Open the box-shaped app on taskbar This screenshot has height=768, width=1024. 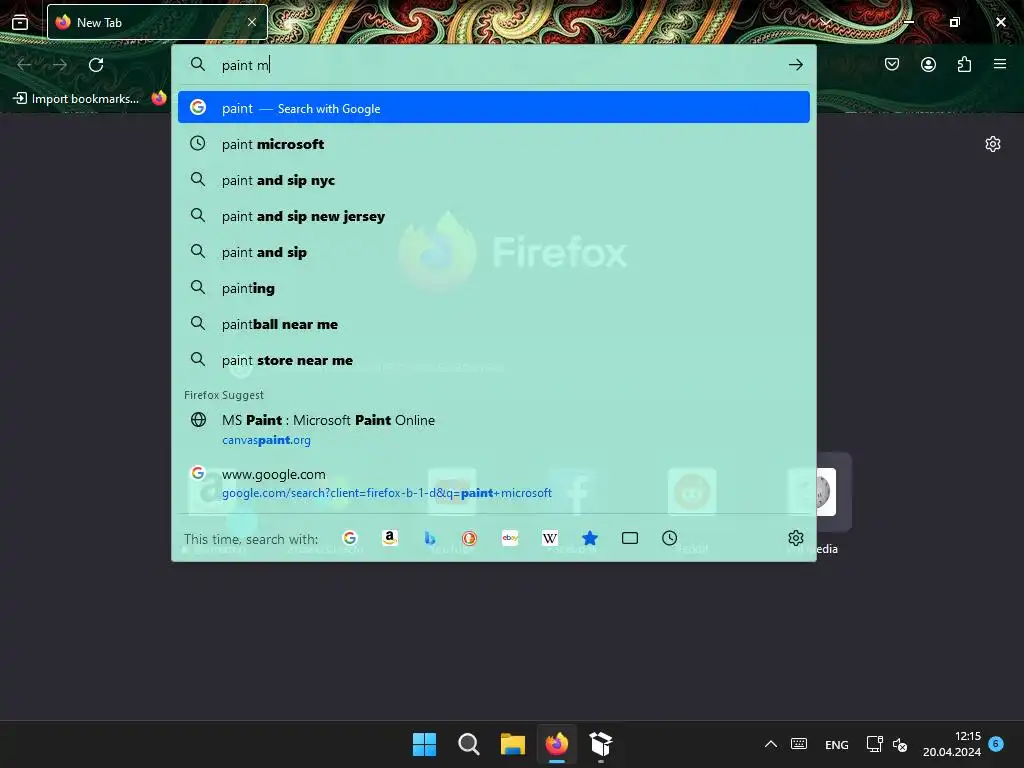click(x=601, y=744)
